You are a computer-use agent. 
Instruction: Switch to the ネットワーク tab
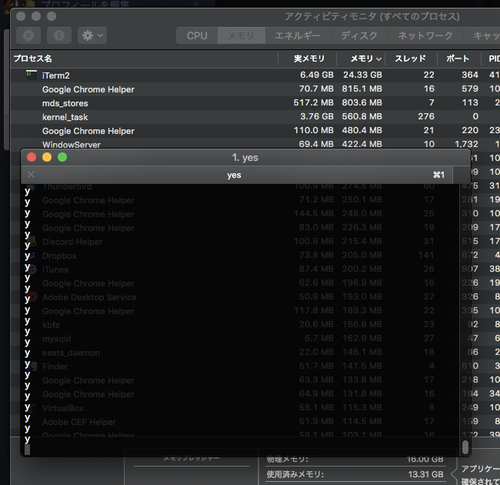pos(425,35)
